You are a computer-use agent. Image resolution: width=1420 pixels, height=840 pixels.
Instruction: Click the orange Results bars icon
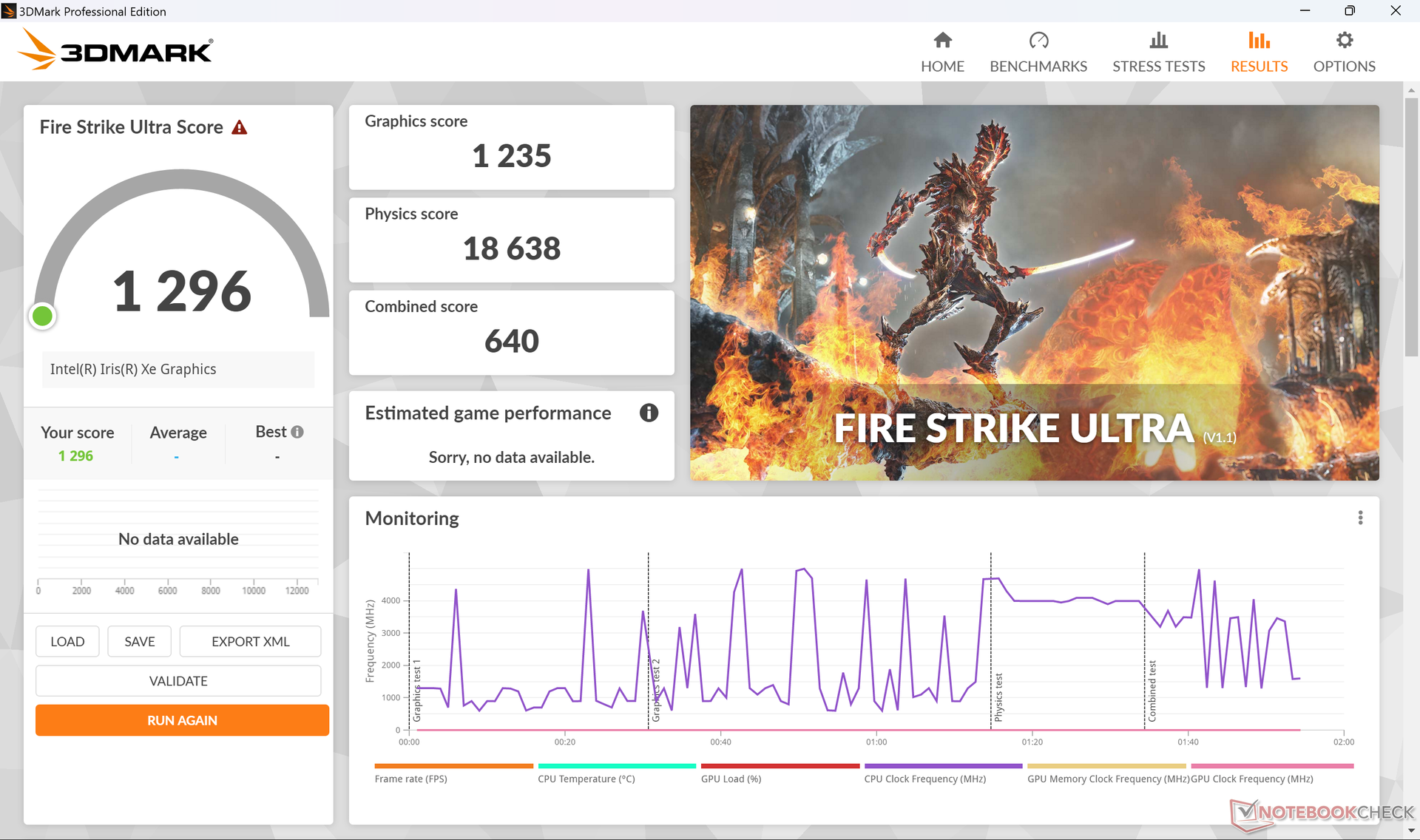1258,41
